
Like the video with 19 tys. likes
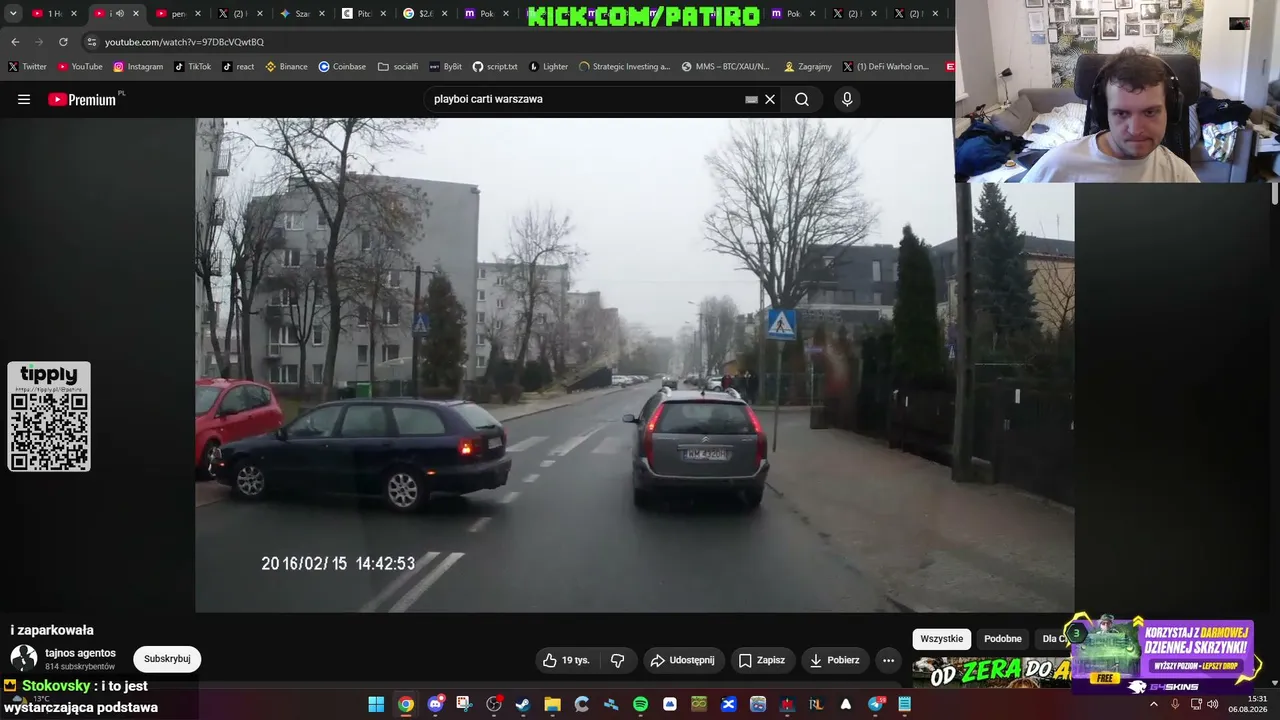pos(566,660)
